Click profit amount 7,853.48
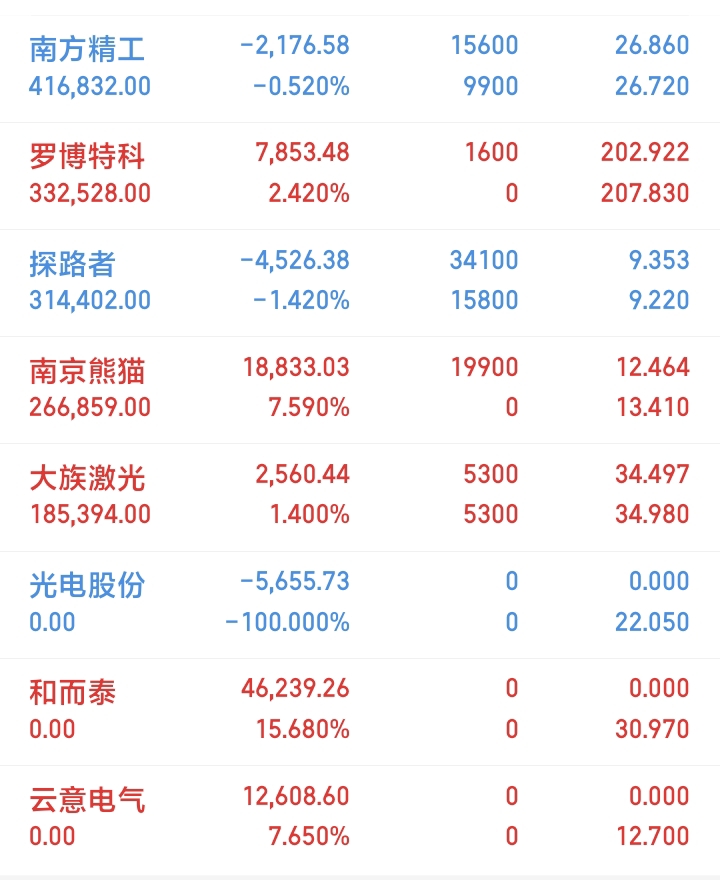The width and height of the screenshot is (720, 880). click(302, 152)
